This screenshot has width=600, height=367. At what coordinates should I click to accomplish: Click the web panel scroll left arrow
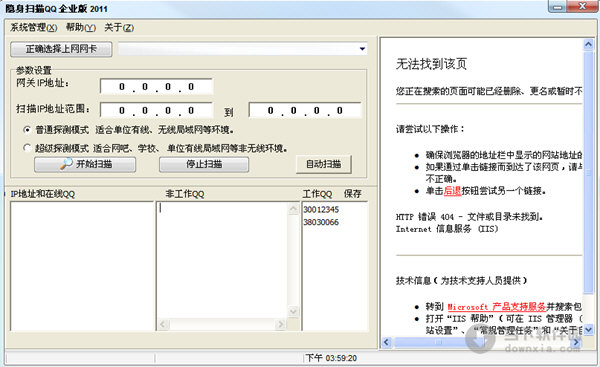click(x=386, y=342)
